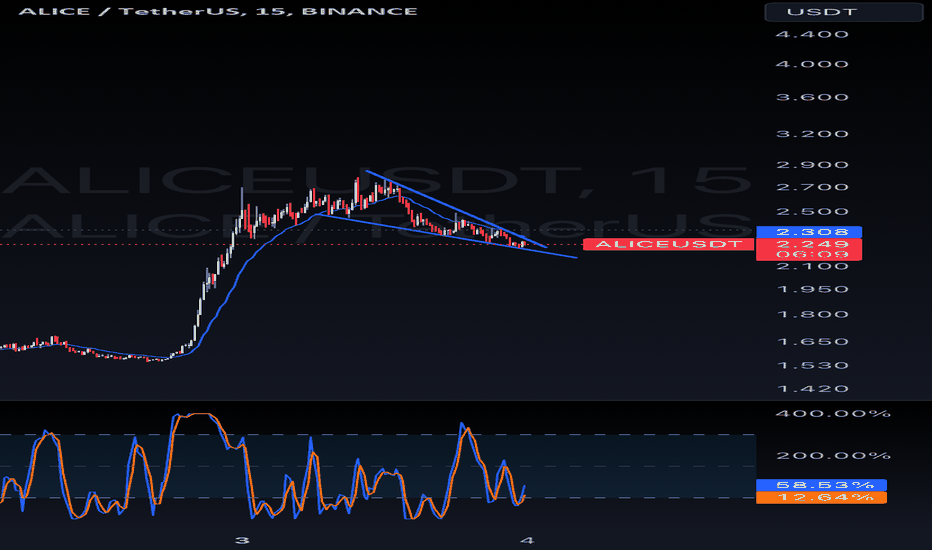Click the 4.000 price axis label
Screen dimensions: 932x550
click(812, 64)
